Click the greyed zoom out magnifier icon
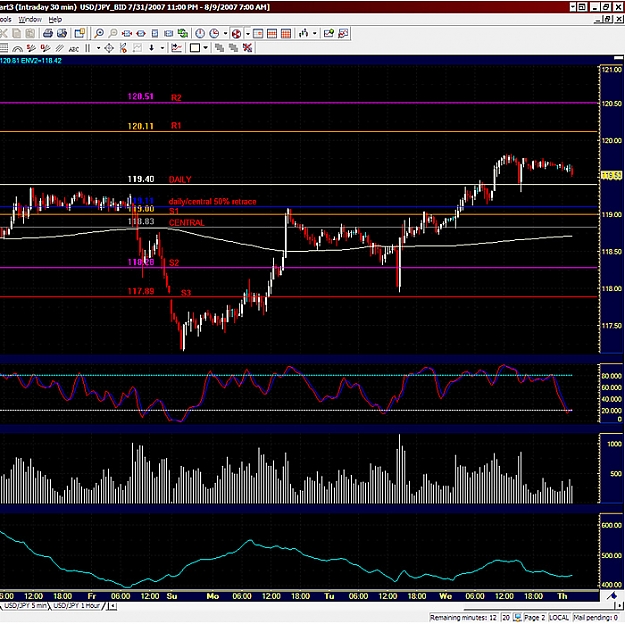This screenshot has height=624, width=625. tap(113, 33)
